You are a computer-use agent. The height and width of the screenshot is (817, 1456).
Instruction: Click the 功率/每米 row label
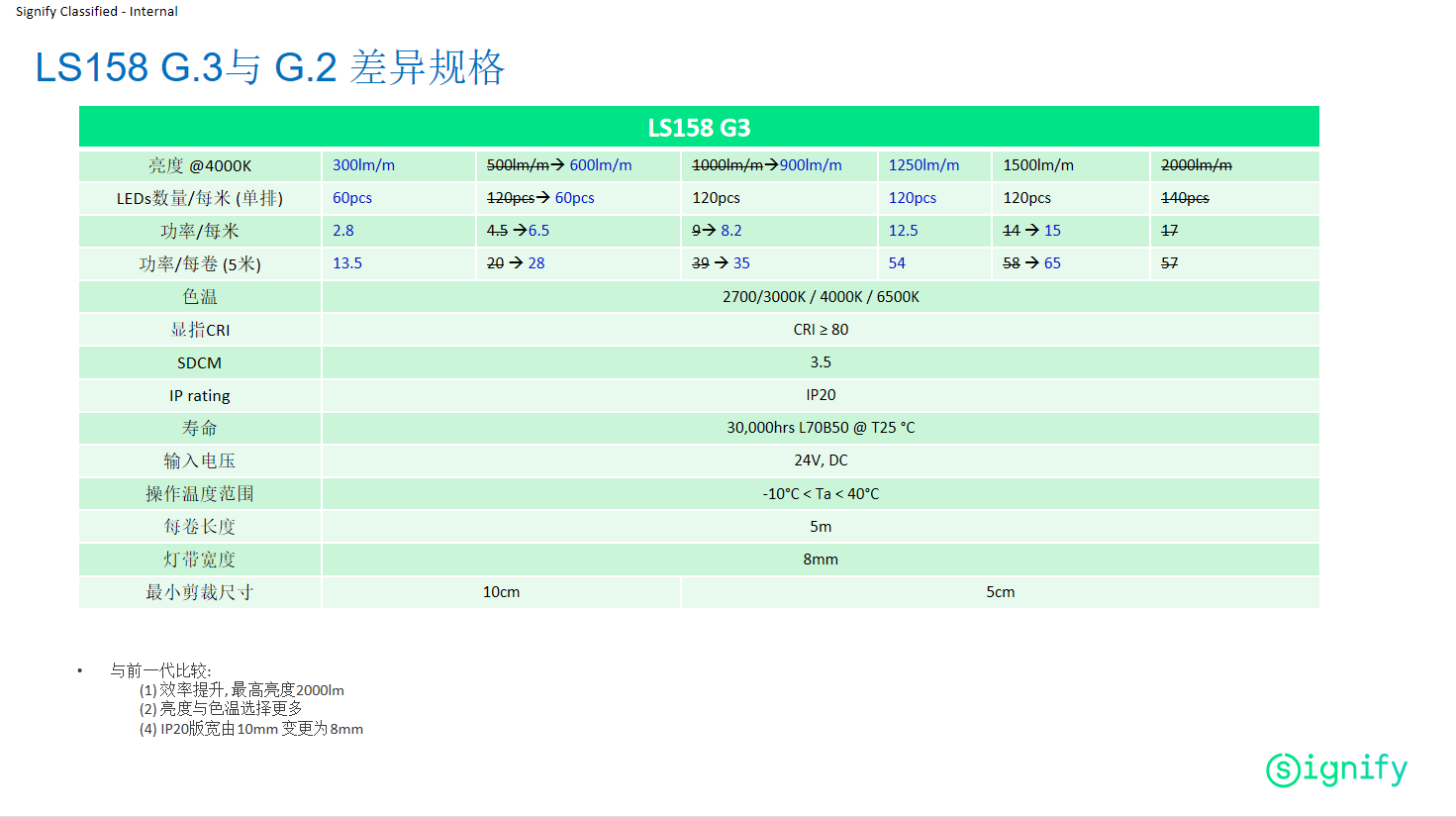coord(200,231)
